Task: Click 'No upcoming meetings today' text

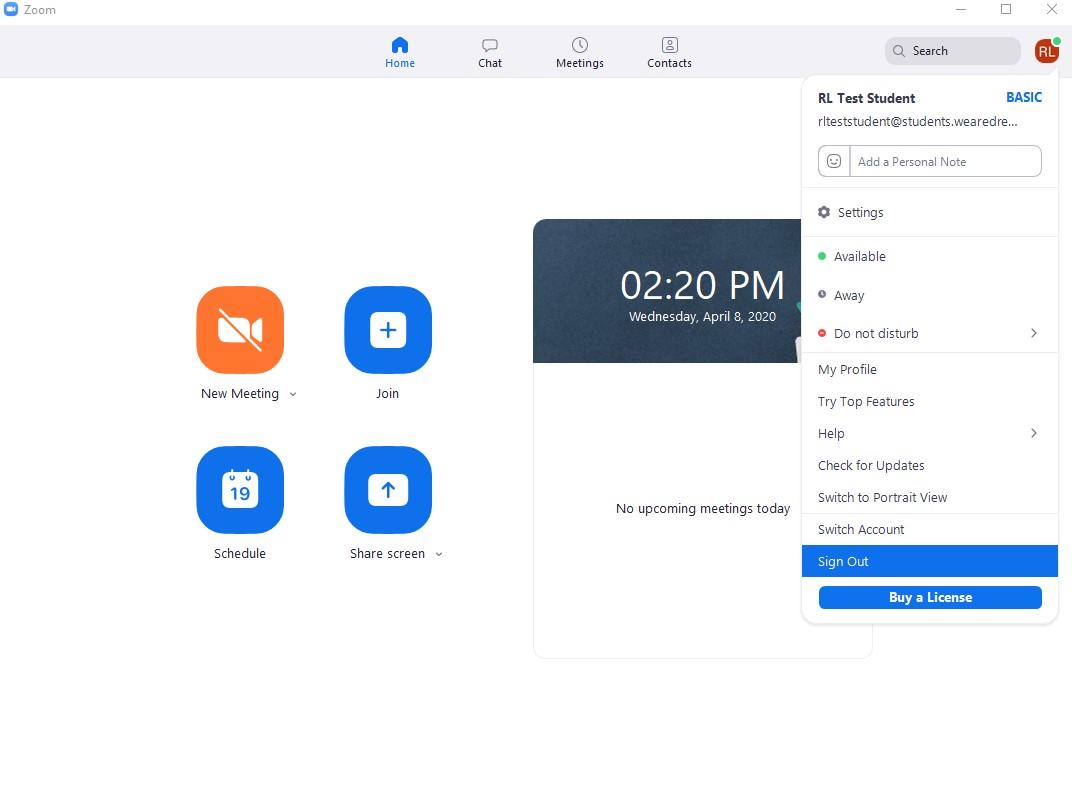Action: click(x=702, y=508)
